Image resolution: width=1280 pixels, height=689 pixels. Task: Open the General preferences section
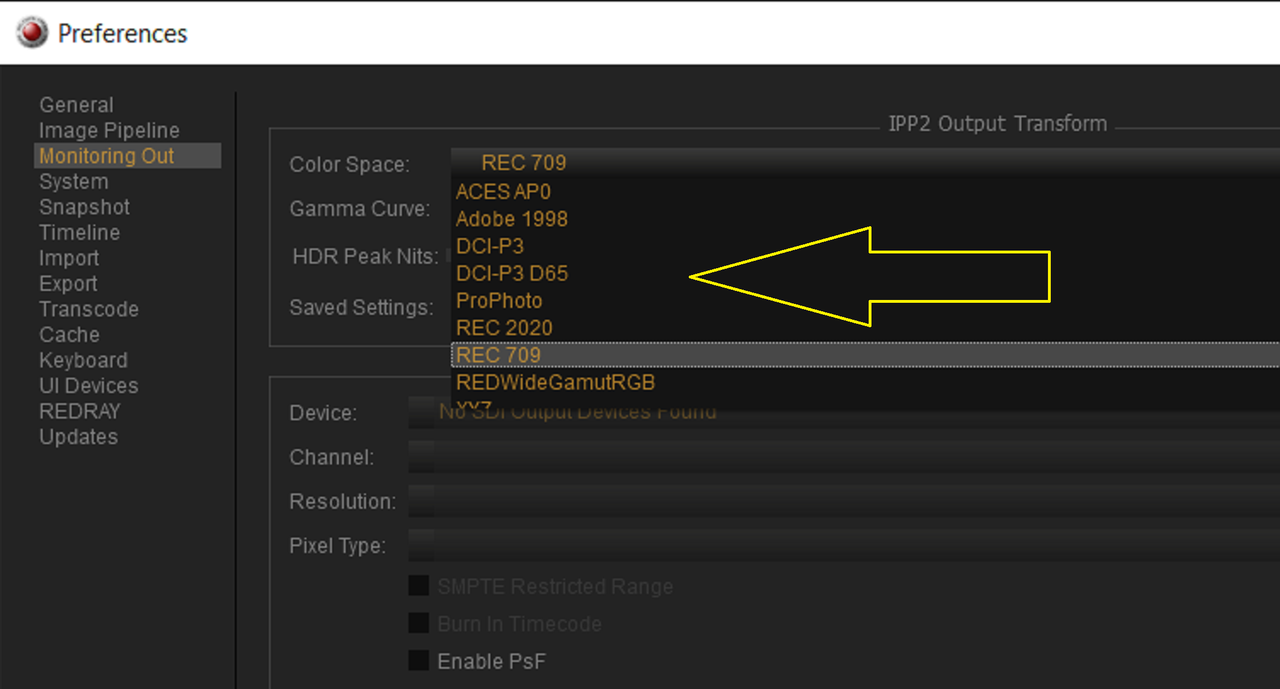[76, 105]
